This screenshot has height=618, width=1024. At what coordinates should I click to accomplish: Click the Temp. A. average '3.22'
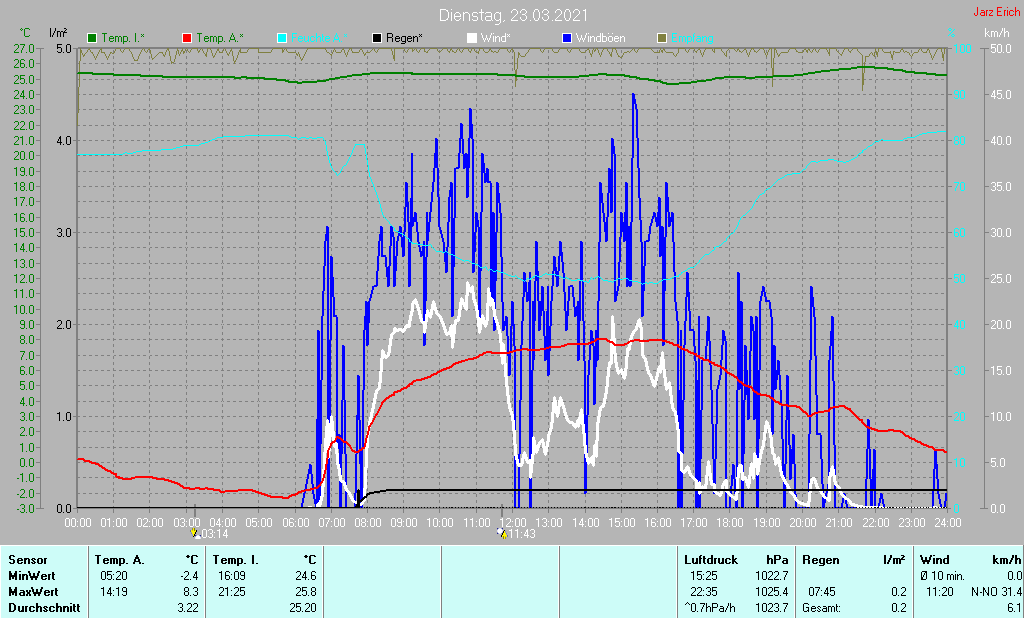(x=187, y=608)
